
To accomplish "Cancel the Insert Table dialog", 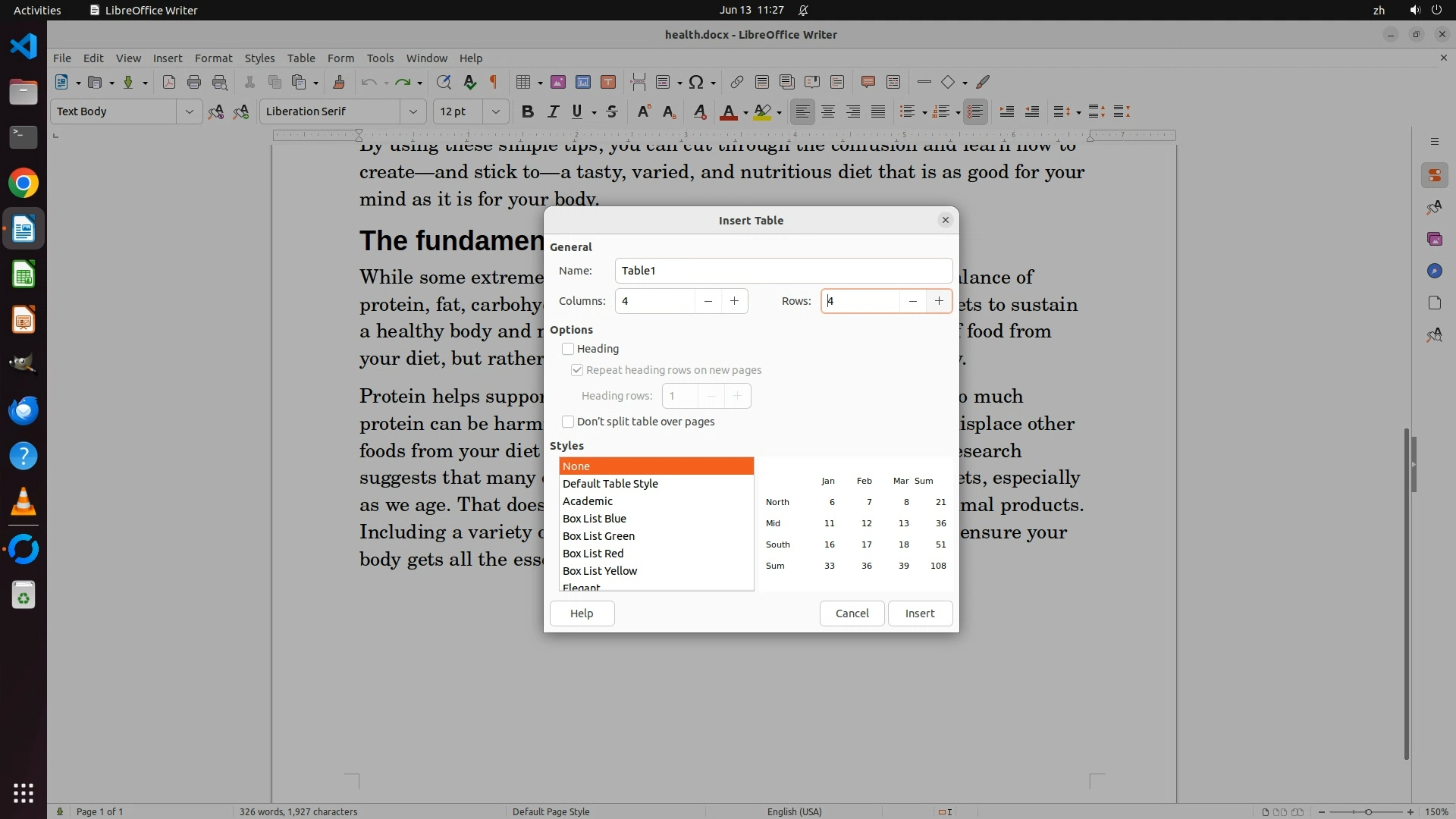I will [x=852, y=613].
